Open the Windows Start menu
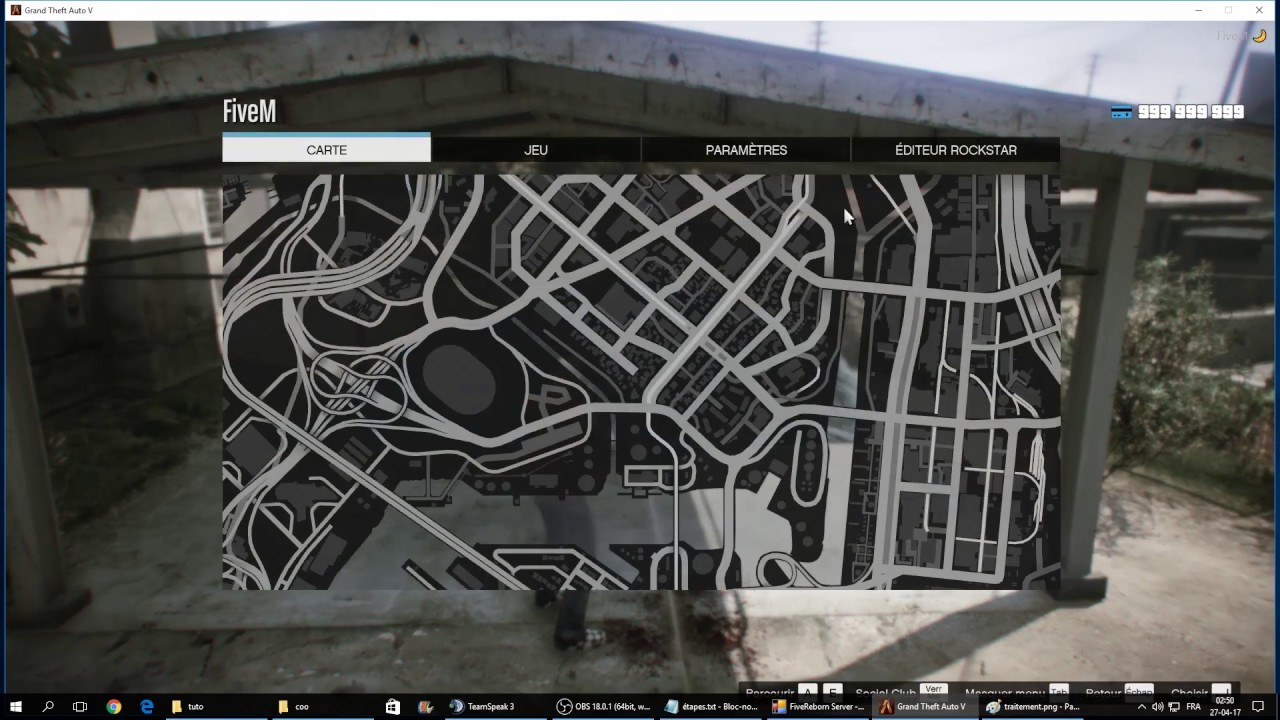1280x720 pixels. [x=16, y=706]
